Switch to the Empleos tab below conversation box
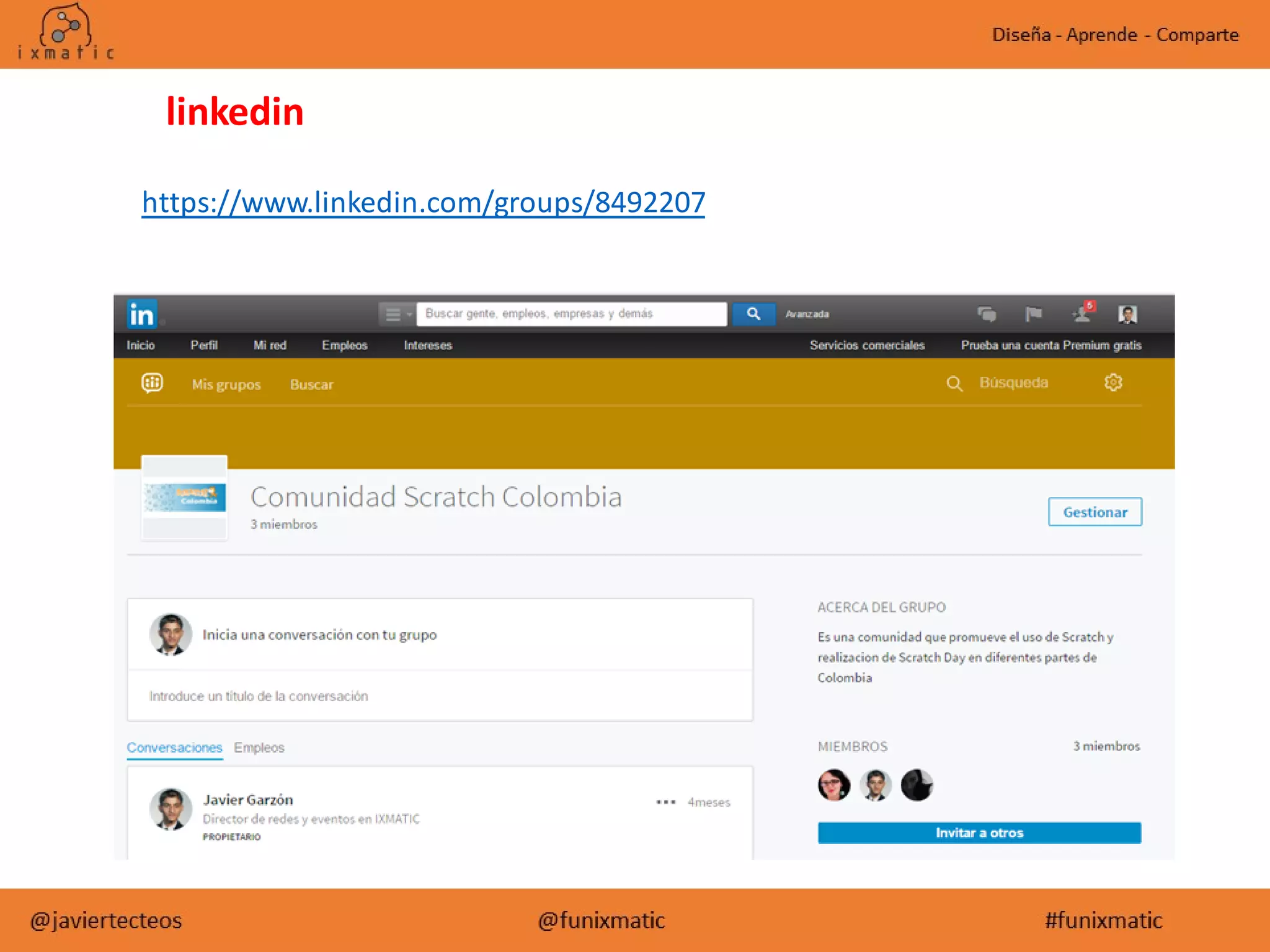The height and width of the screenshot is (952, 1270). point(259,747)
